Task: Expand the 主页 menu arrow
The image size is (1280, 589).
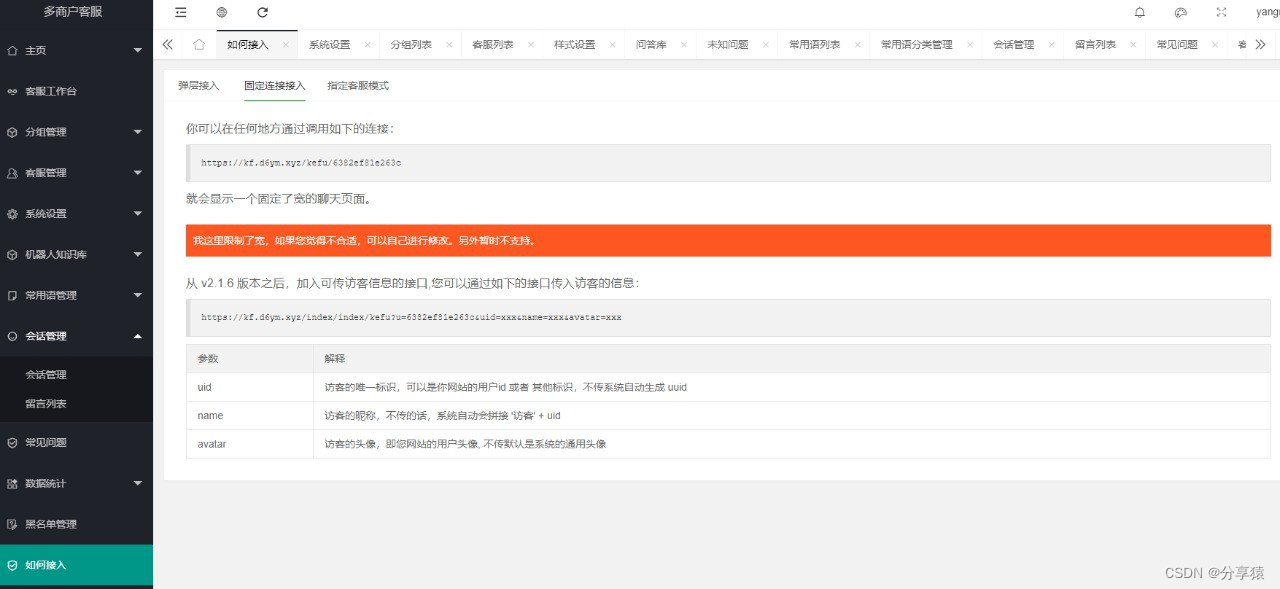Action: (x=138, y=50)
